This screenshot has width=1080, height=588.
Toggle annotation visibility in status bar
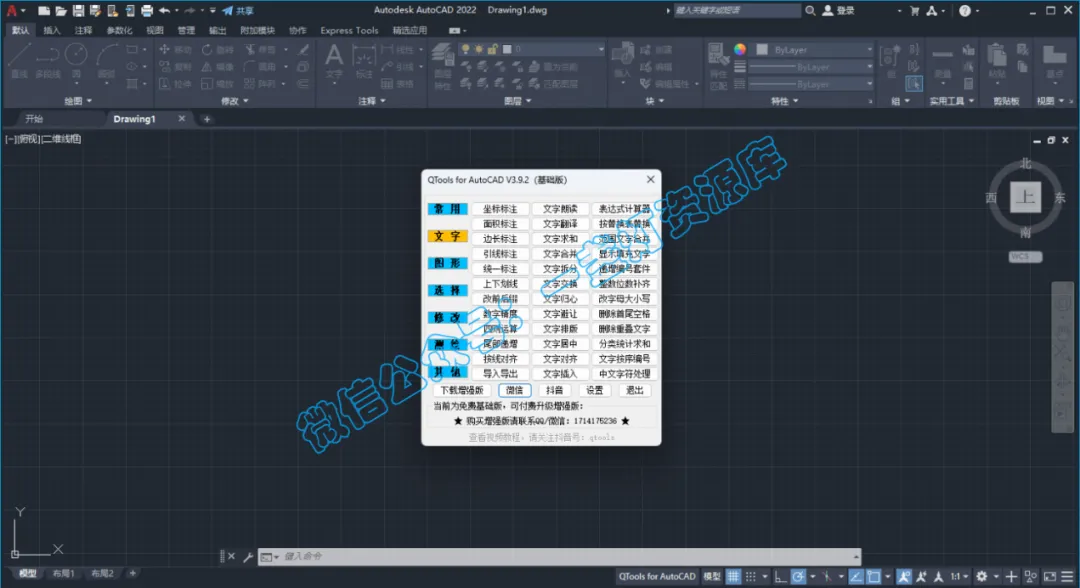(x=904, y=576)
